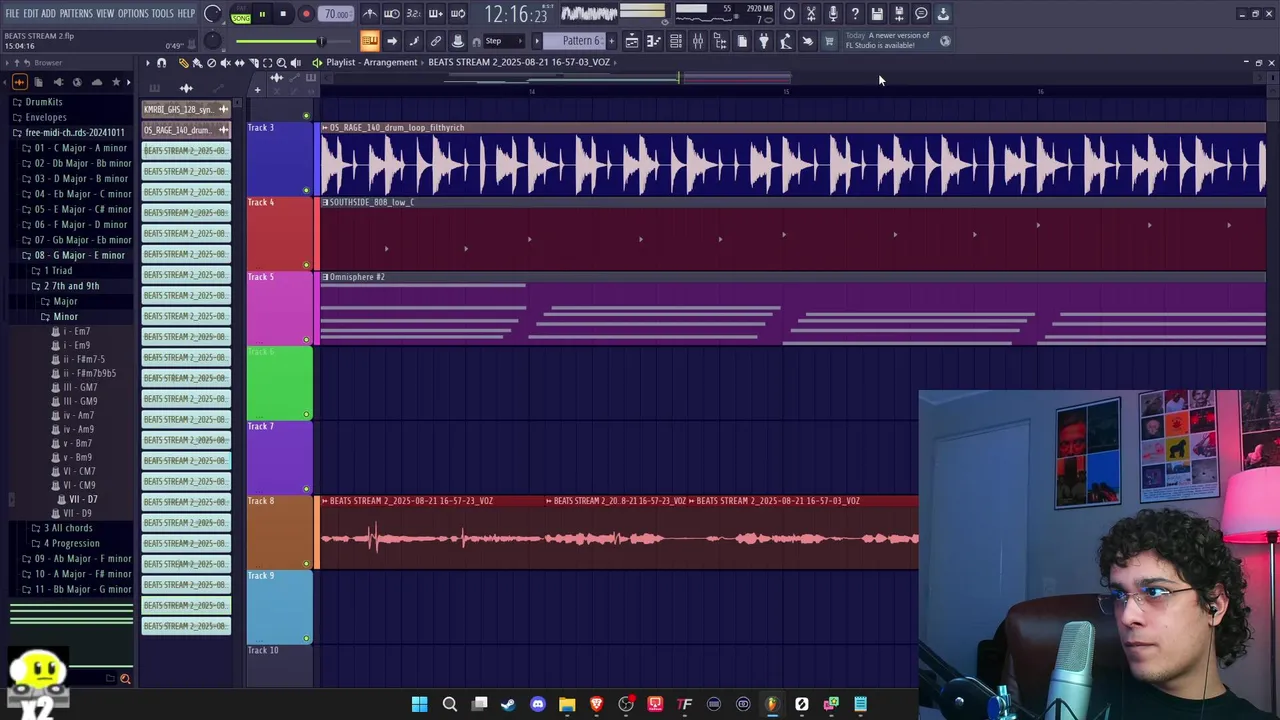The height and width of the screenshot is (720, 1280).
Task: Open the VIEW menu
Action: coord(105,13)
